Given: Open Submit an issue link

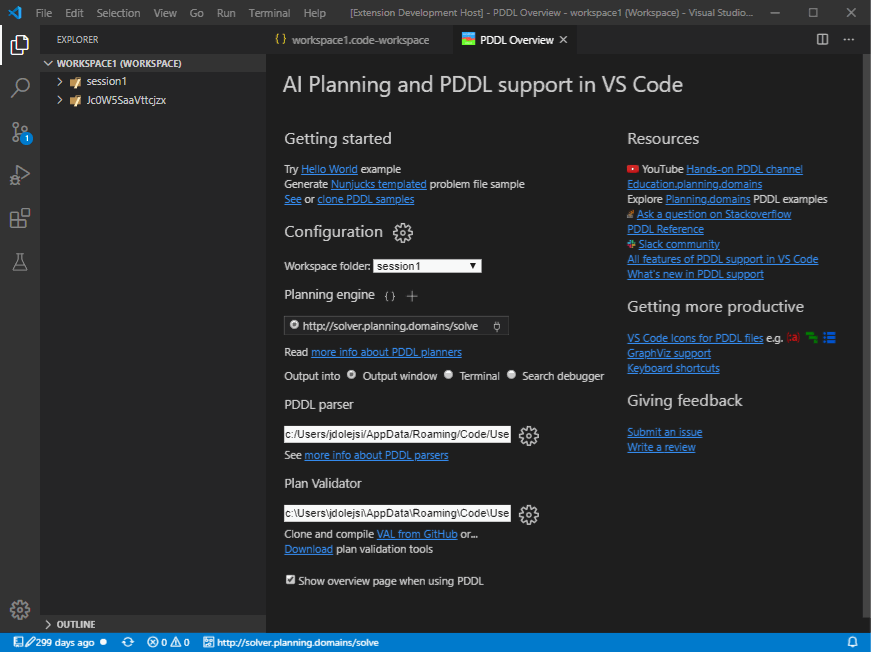Looking at the screenshot, I should (x=664, y=433).
